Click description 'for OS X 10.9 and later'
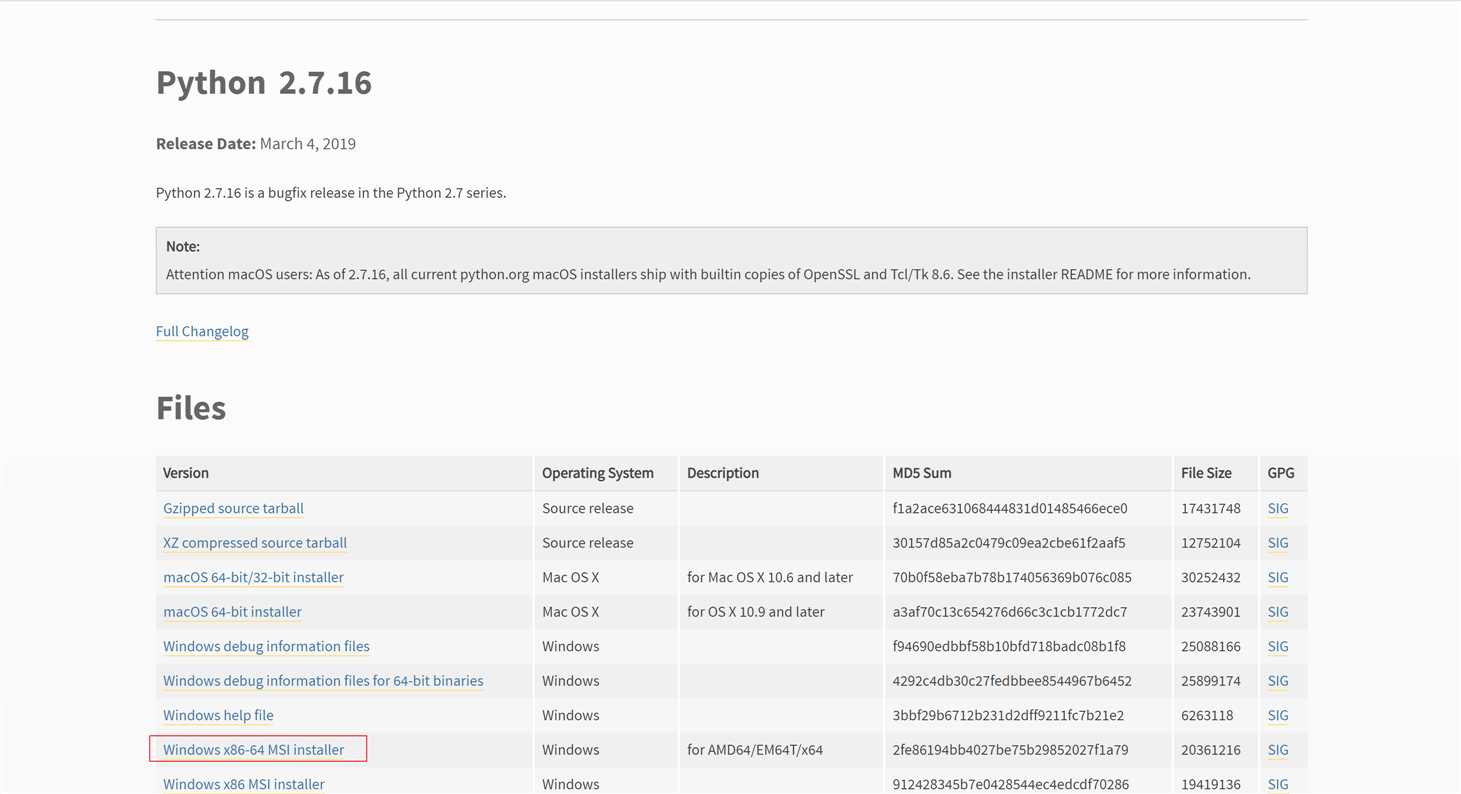The height and width of the screenshot is (794, 1461). click(x=756, y=612)
